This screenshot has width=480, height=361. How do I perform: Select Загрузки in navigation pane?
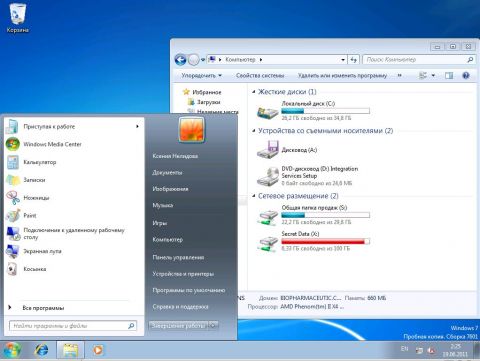pos(208,102)
